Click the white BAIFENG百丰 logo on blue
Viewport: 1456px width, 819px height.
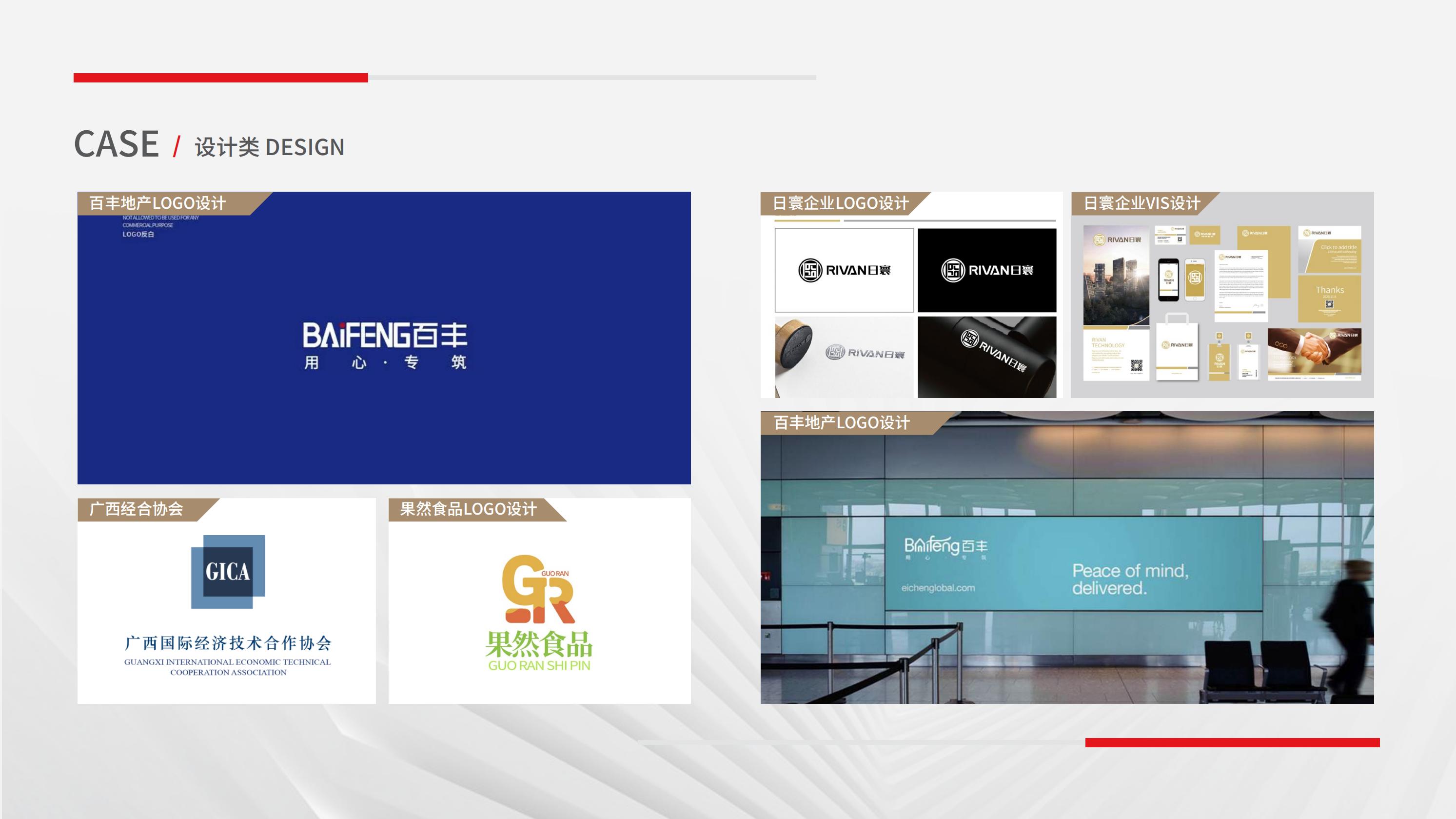pyautogui.click(x=385, y=335)
